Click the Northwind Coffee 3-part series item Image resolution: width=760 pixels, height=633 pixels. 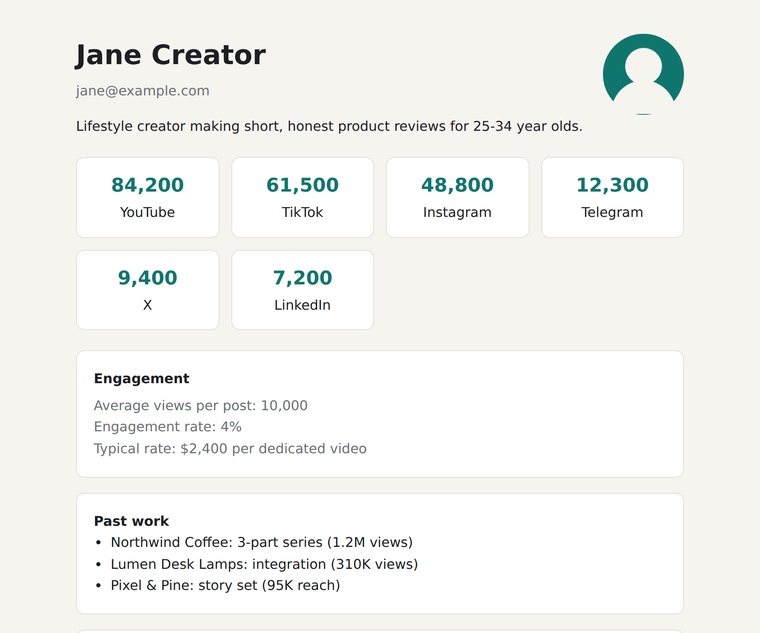[262, 542]
